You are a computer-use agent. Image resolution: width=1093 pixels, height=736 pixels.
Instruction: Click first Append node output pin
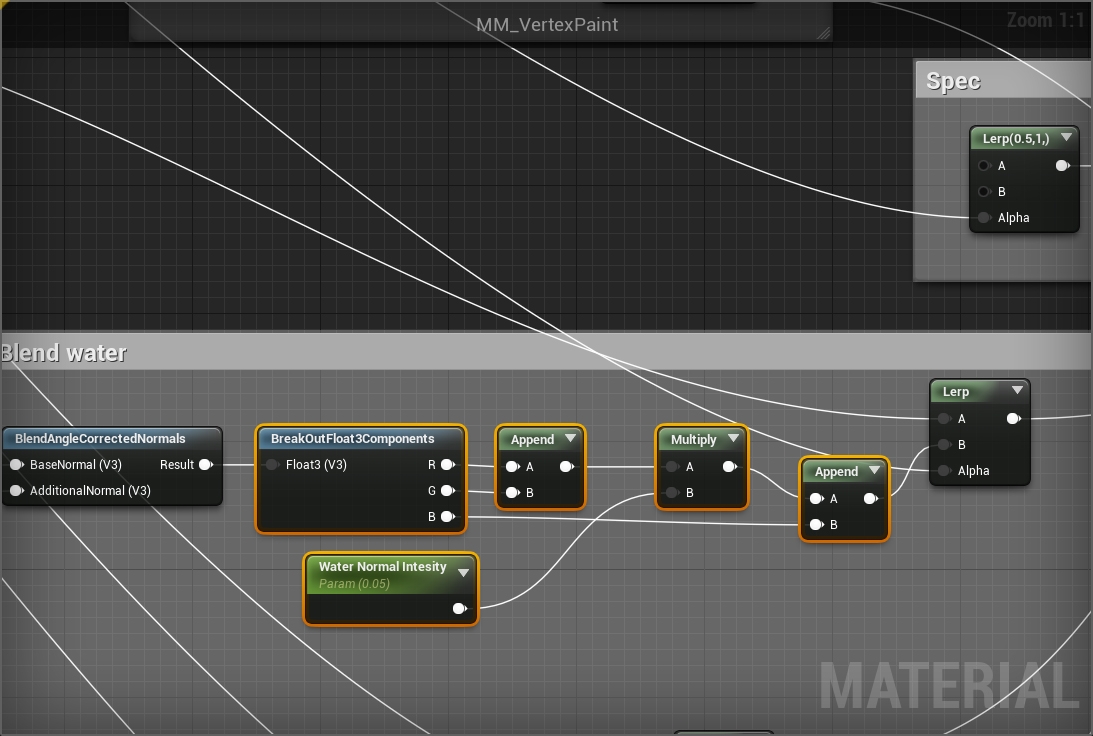tap(567, 467)
